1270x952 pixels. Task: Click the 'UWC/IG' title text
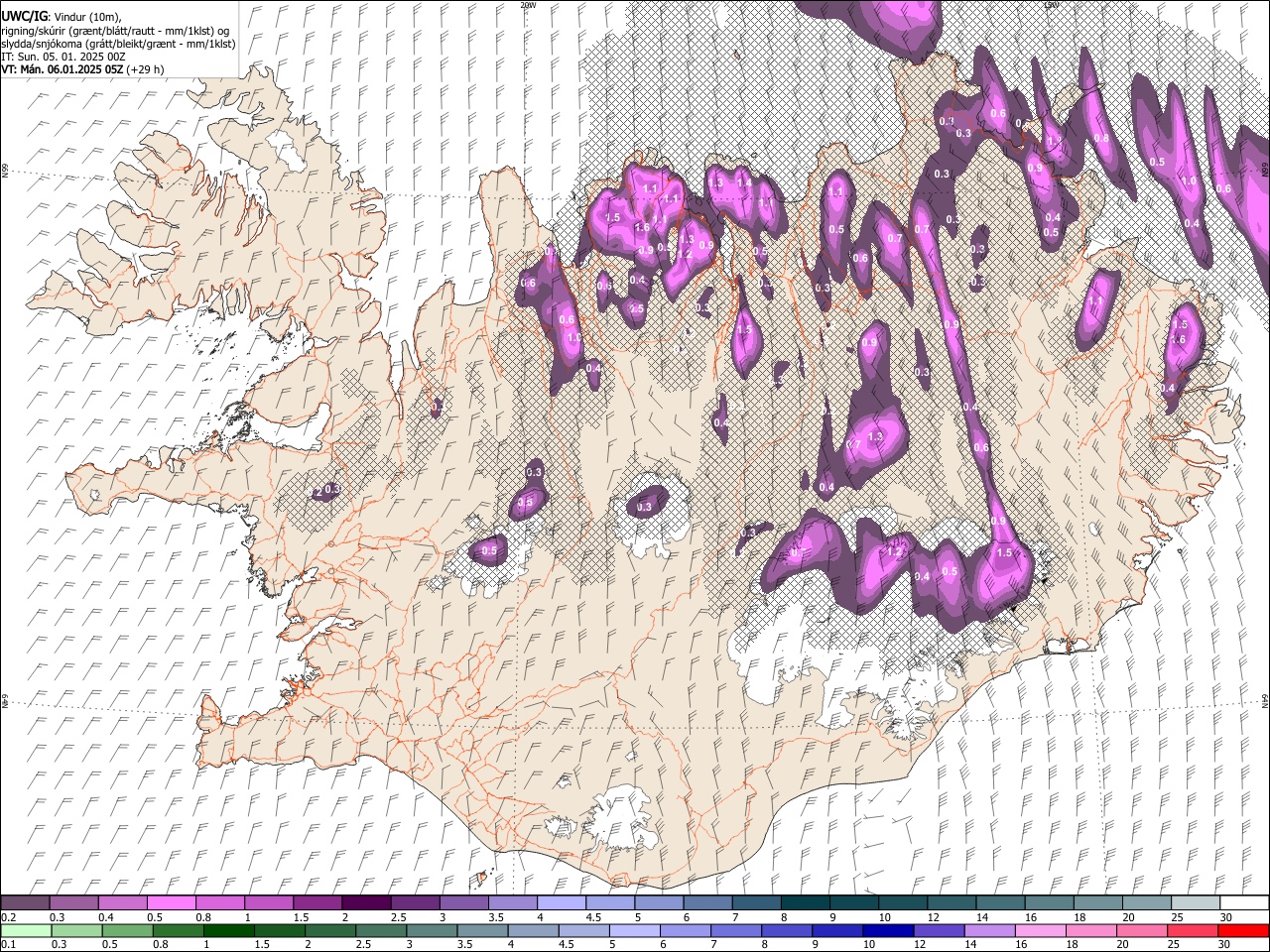[24, 17]
